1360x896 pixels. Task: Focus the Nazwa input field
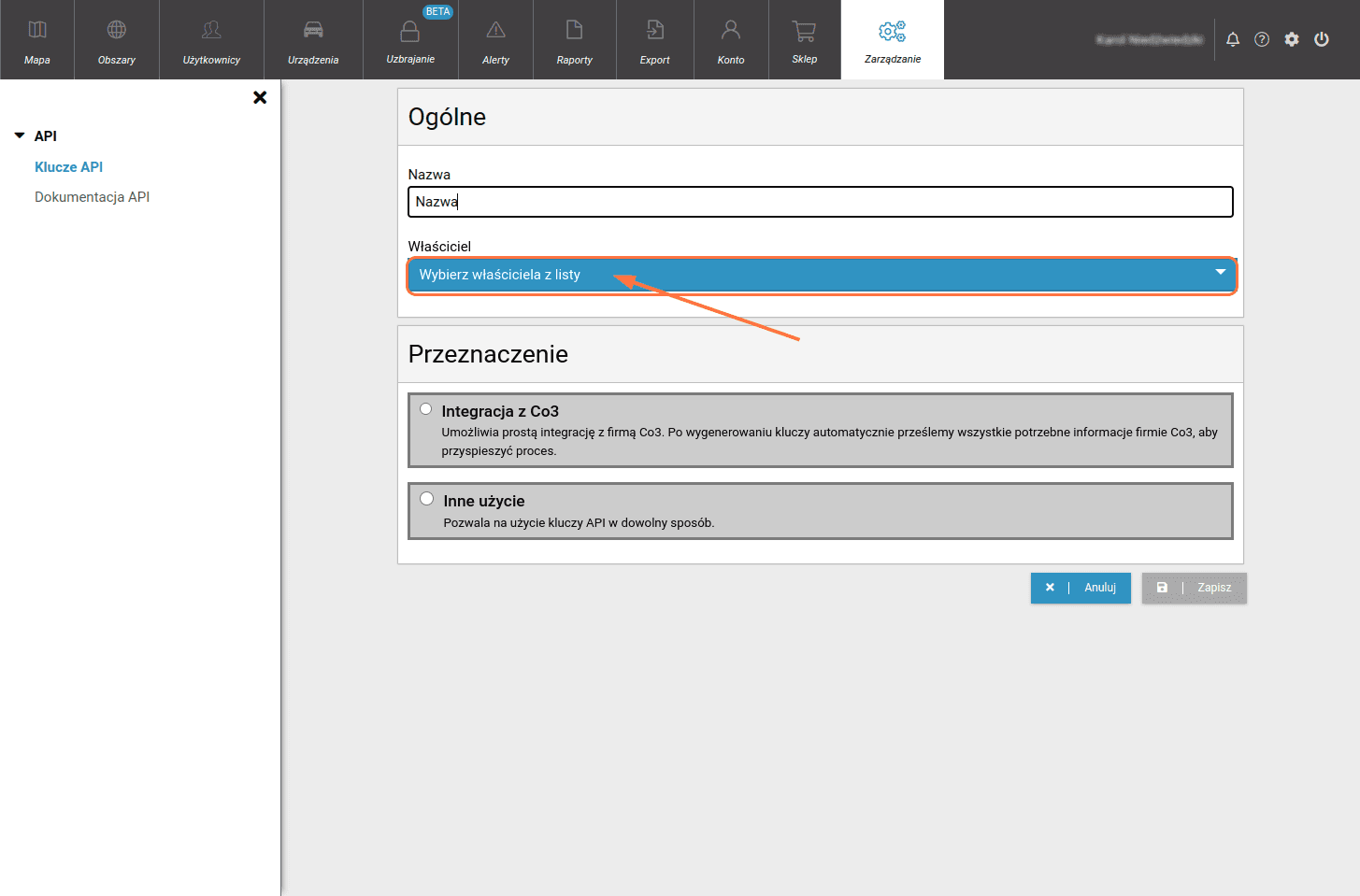click(x=821, y=202)
